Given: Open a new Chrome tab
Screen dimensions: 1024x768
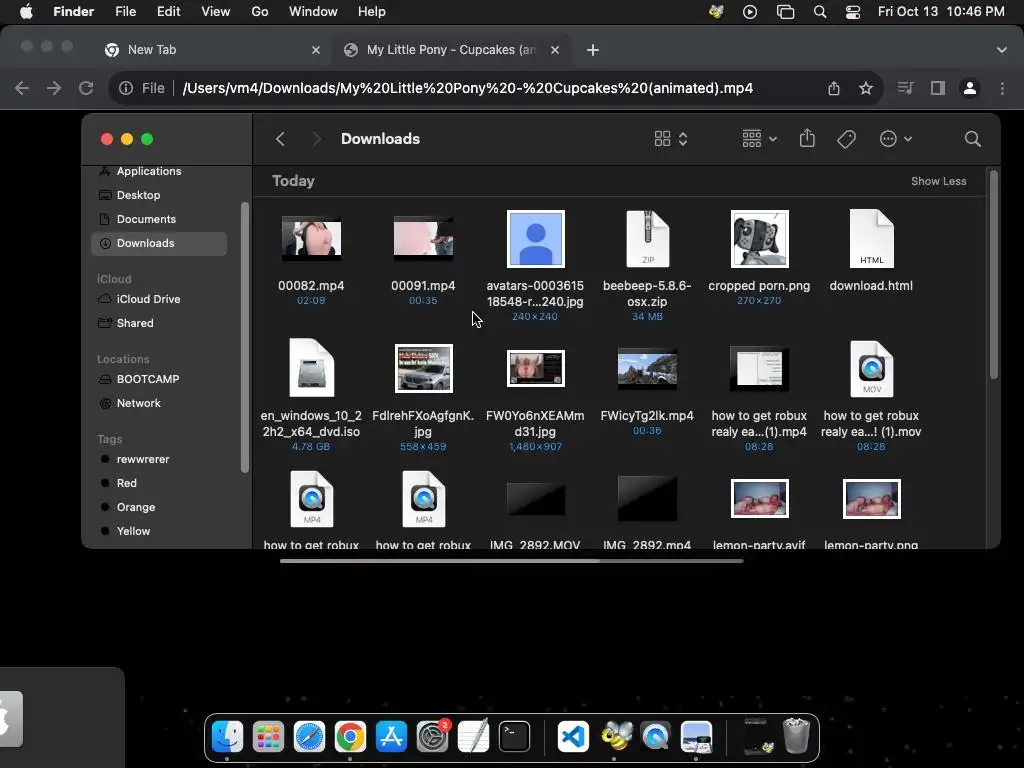Looking at the screenshot, I should click(592, 50).
